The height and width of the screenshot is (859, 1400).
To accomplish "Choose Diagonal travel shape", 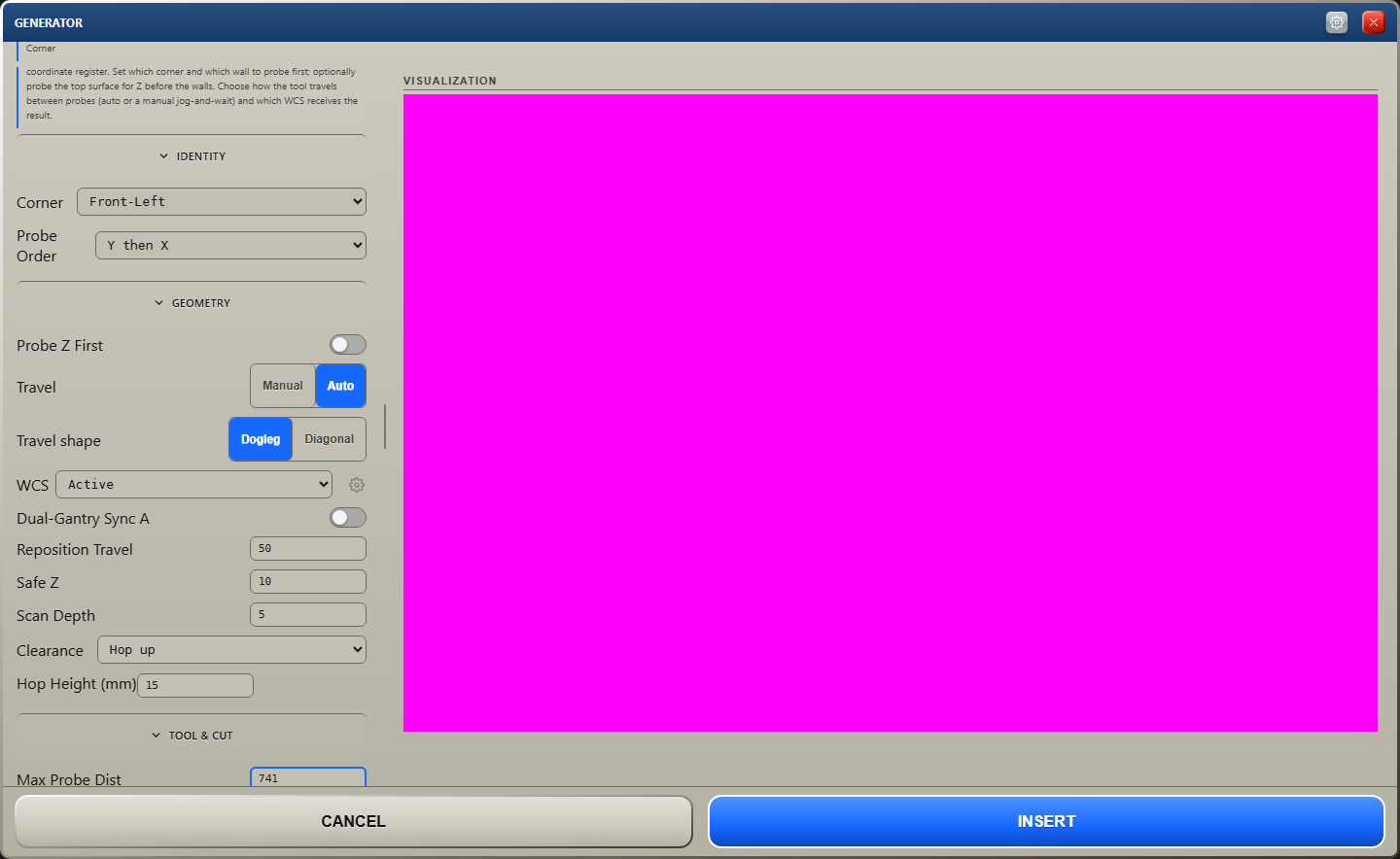I will pos(330,439).
